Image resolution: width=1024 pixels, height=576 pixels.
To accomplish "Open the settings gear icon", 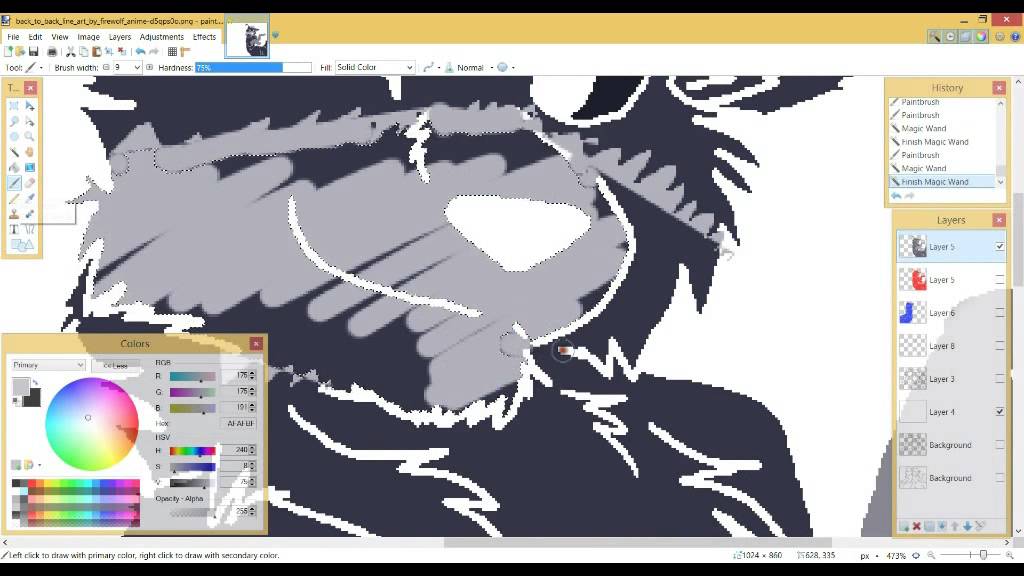I will pyautogui.click(x=999, y=37).
